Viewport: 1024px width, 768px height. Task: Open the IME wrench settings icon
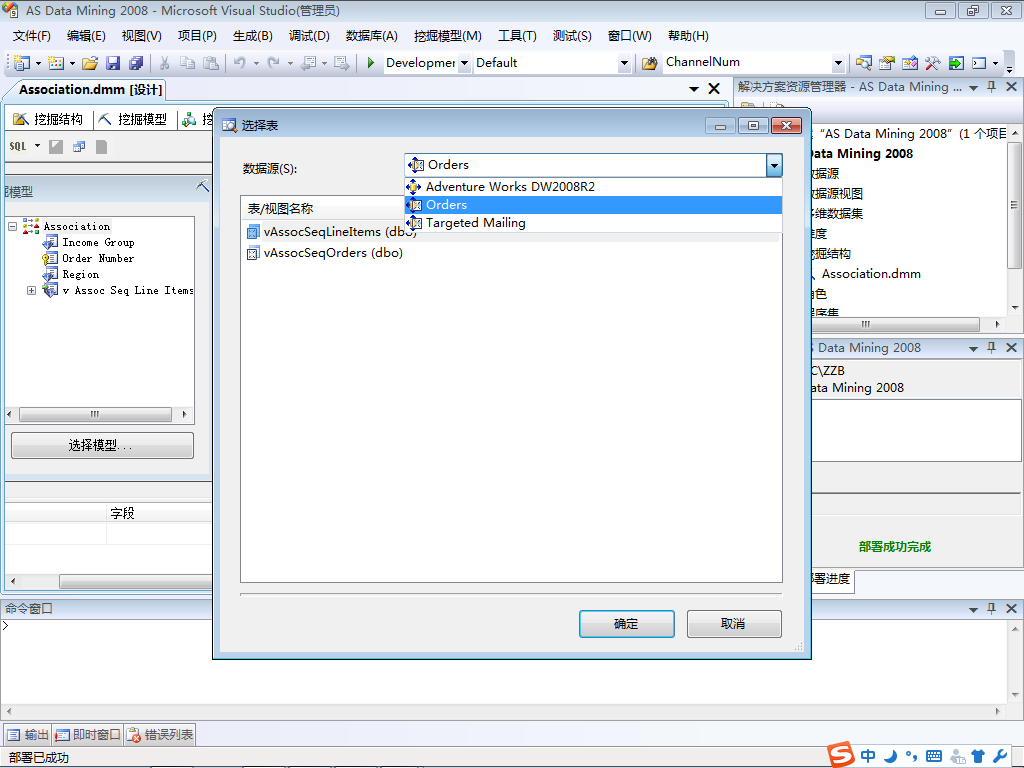[x=999, y=756]
